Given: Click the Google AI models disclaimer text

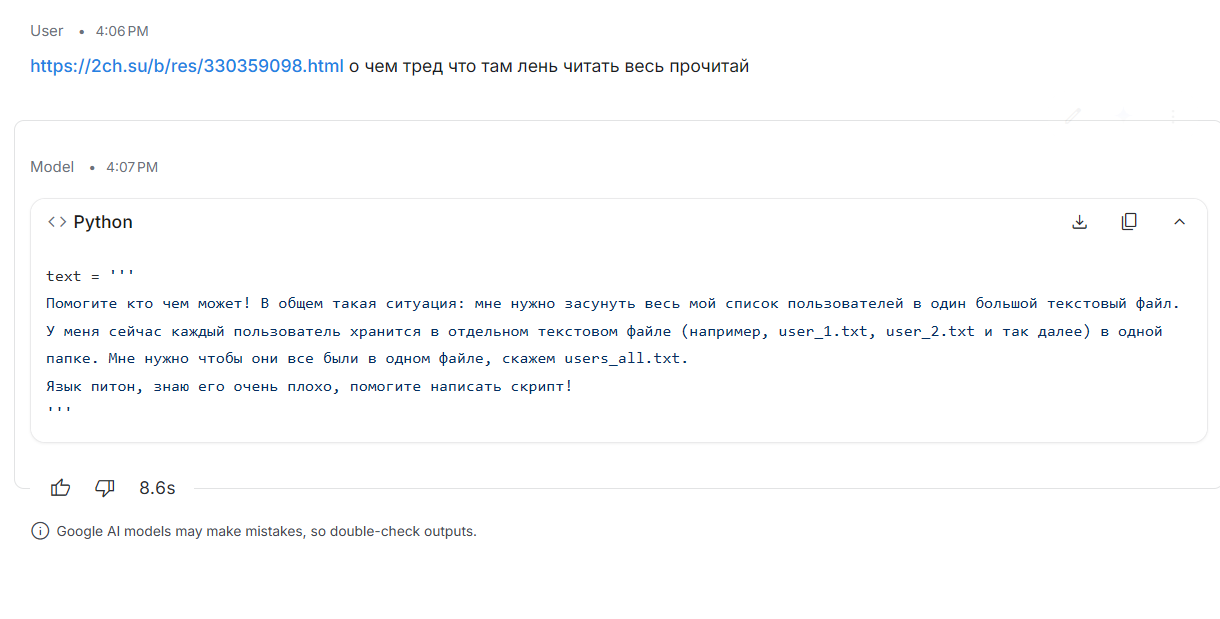Looking at the screenshot, I should 266,531.
